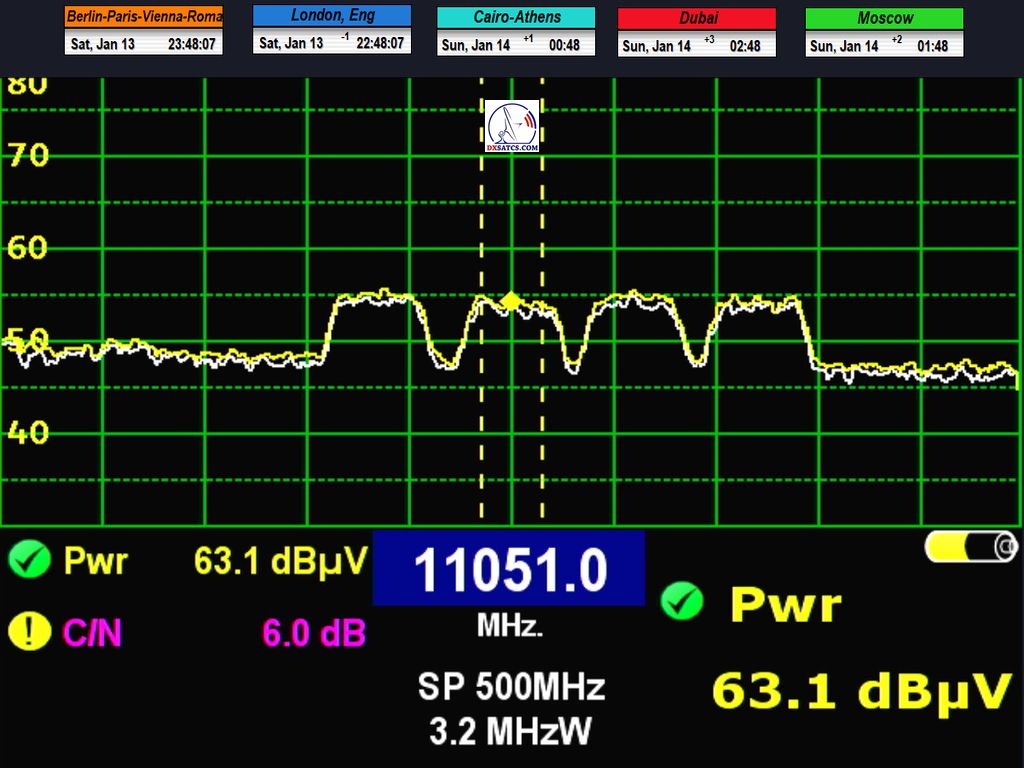Click the 3.2 MHzW bandwidth setting
This screenshot has height=768, width=1024.
510,731
